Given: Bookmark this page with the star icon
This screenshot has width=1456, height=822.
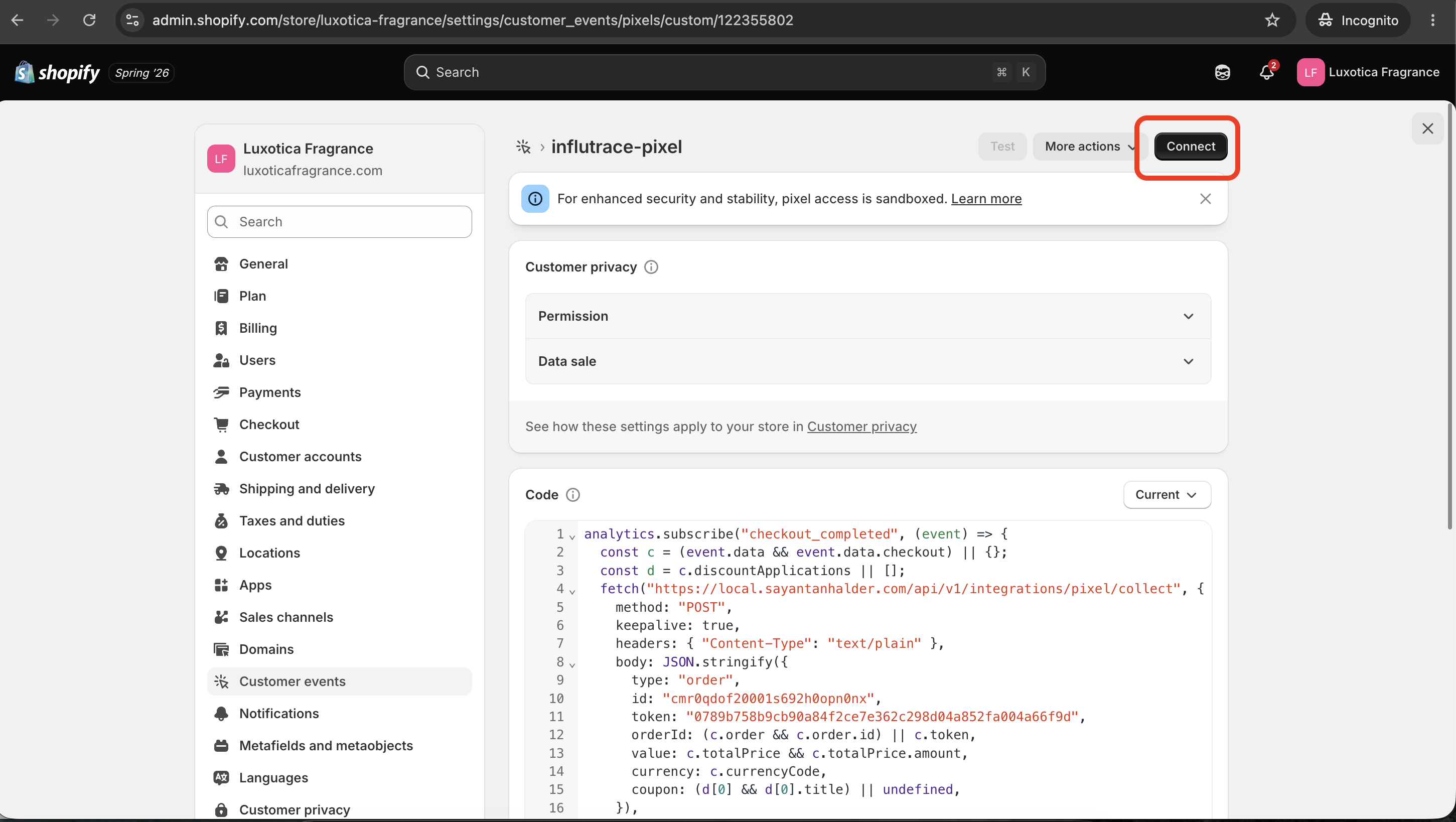Looking at the screenshot, I should (1272, 21).
